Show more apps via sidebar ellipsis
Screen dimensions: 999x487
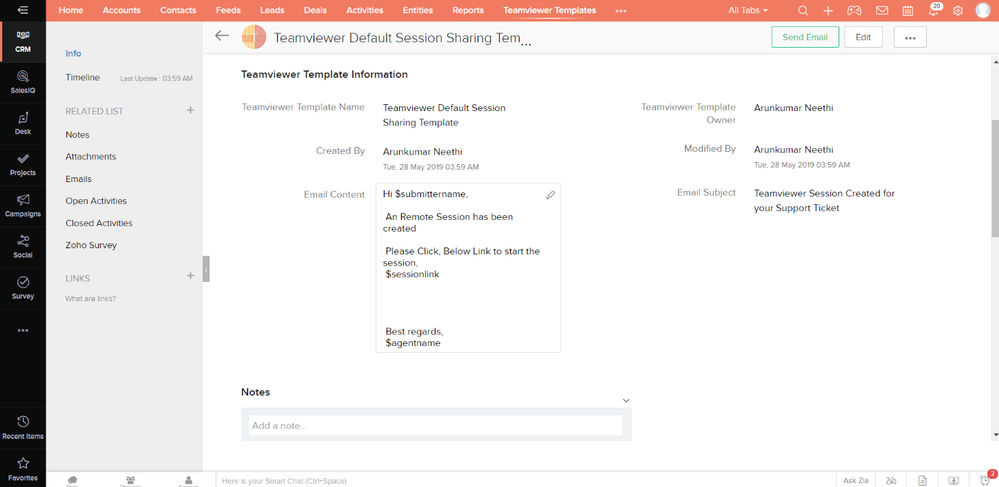[23, 330]
